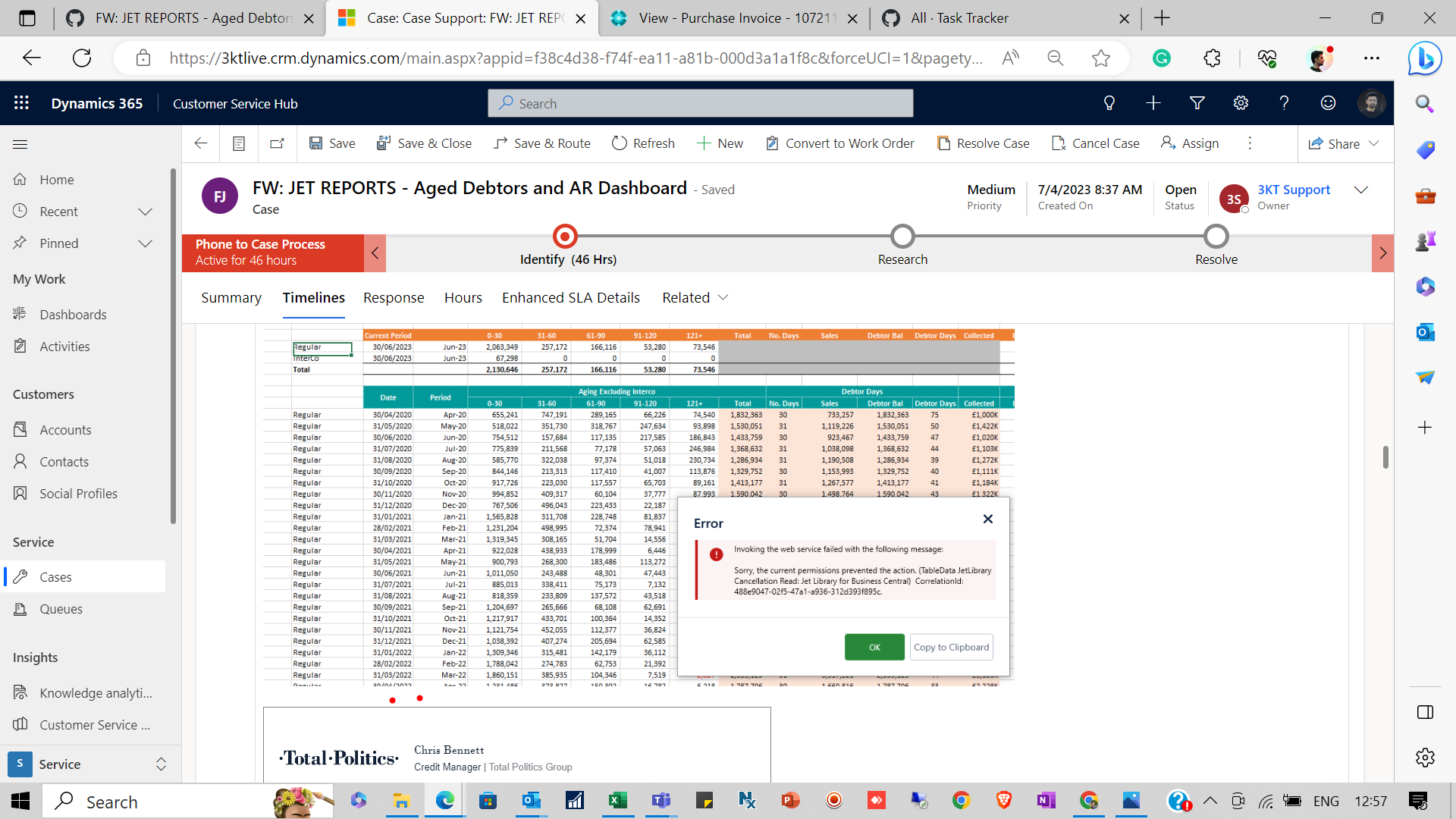Viewport: 1456px width, 819px height.
Task: Open smart assist with the lightbulb icon
Action: pos(1109,103)
